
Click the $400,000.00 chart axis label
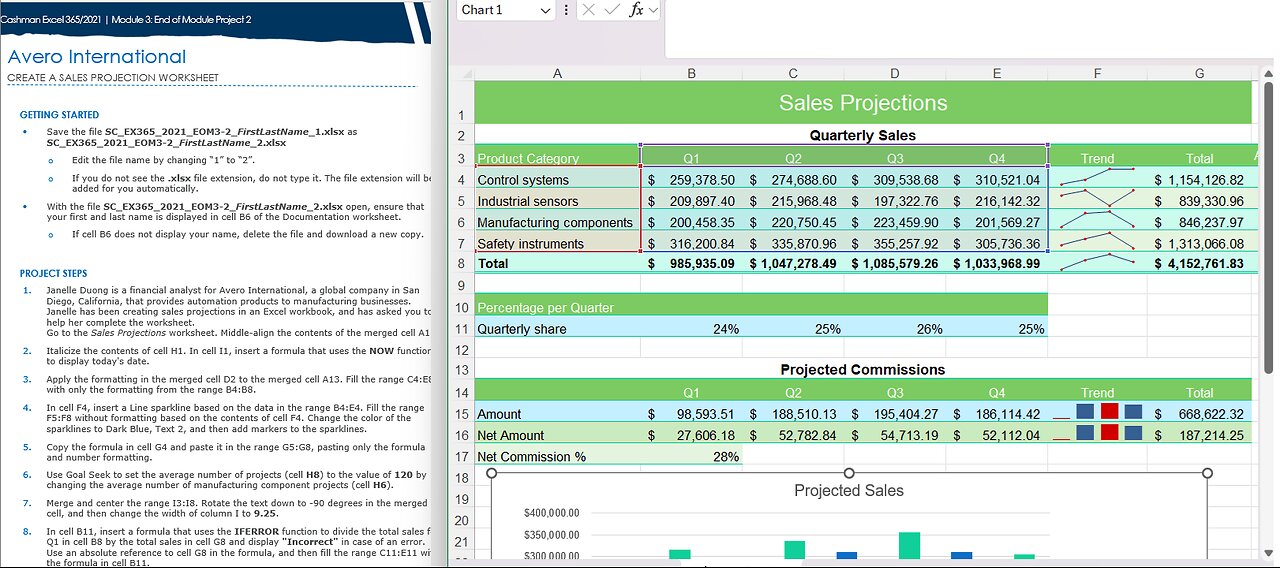click(x=551, y=513)
